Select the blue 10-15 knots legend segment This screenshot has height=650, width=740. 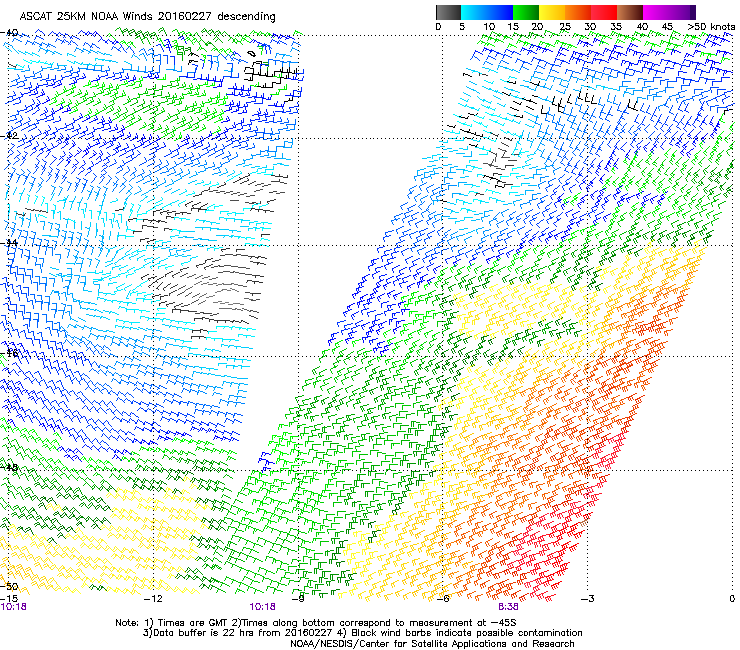(500, 12)
